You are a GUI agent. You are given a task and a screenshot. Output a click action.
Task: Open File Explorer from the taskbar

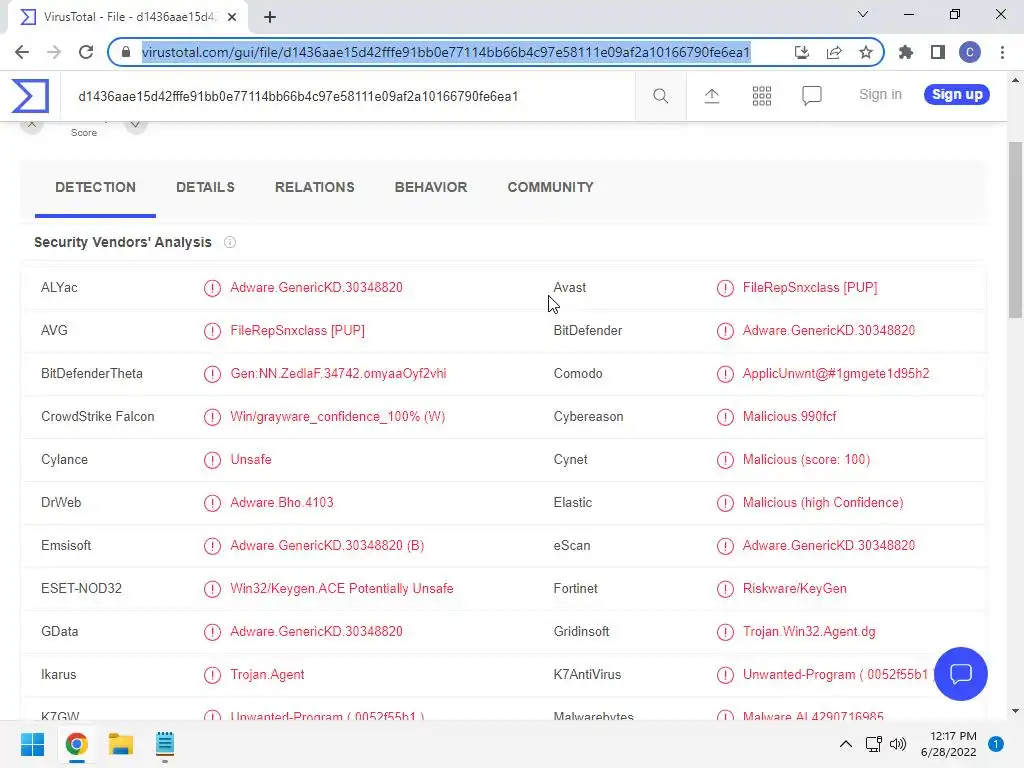(x=121, y=744)
